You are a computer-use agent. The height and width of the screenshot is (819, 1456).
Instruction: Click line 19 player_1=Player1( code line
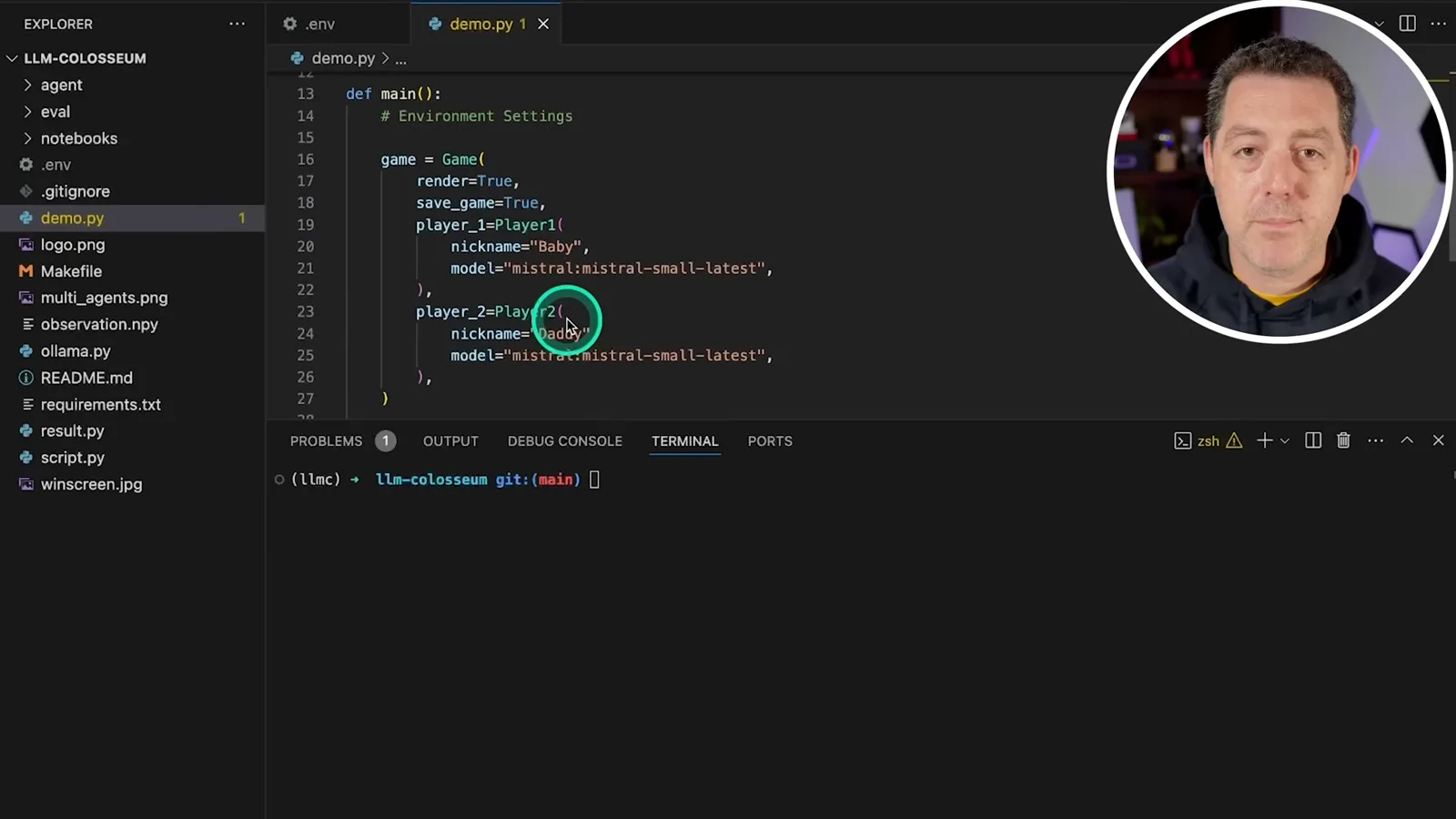point(490,225)
